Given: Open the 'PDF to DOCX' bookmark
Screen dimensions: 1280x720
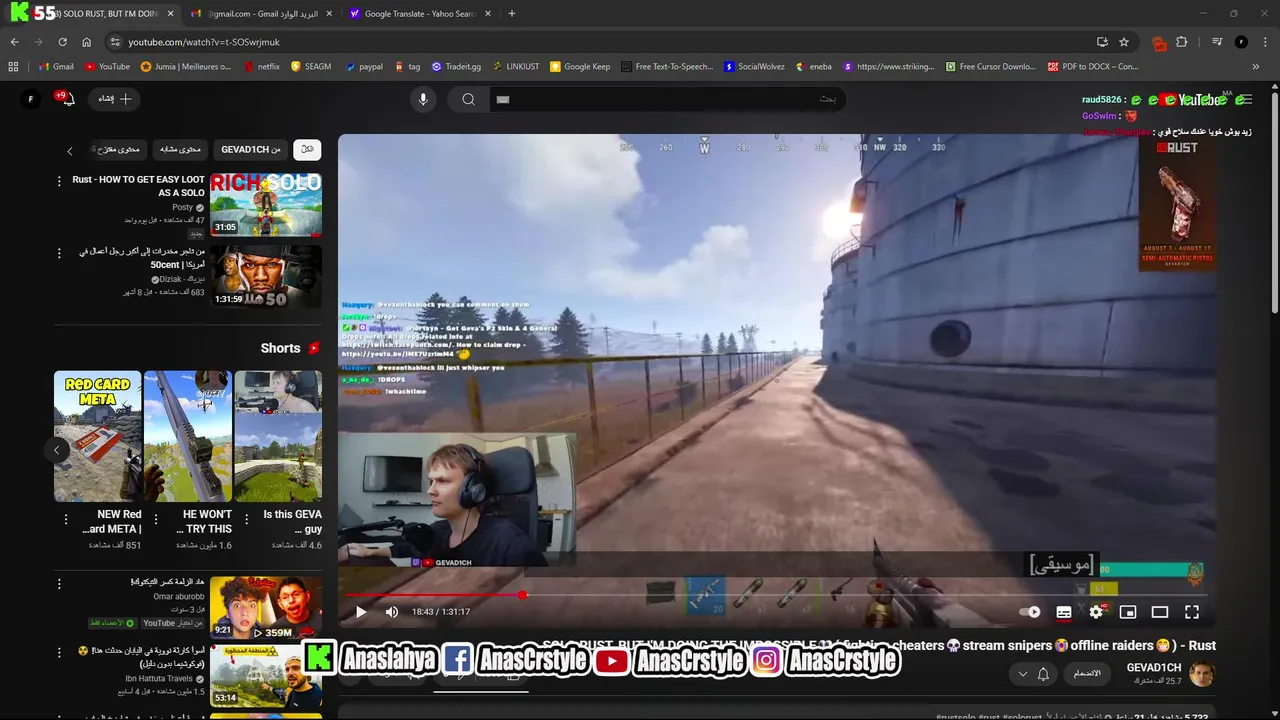Looking at the screenshot, I should click(1093, 67).
